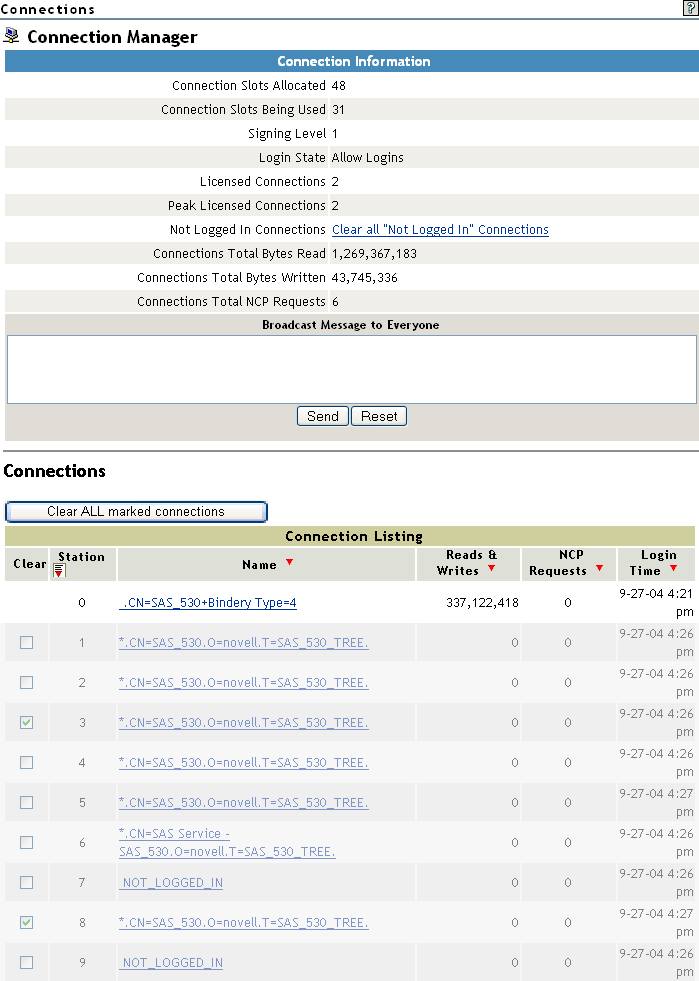Open station 2 connection name link
This screenshot has height=981, width=699.
[x=243, y=683]
